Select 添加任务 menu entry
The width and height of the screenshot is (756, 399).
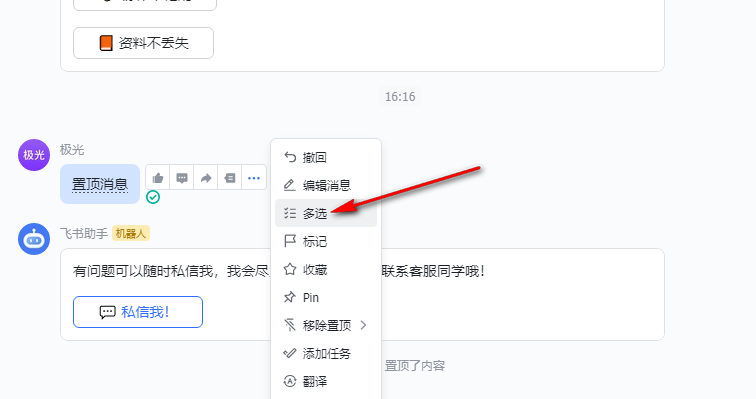click(326, 353)
